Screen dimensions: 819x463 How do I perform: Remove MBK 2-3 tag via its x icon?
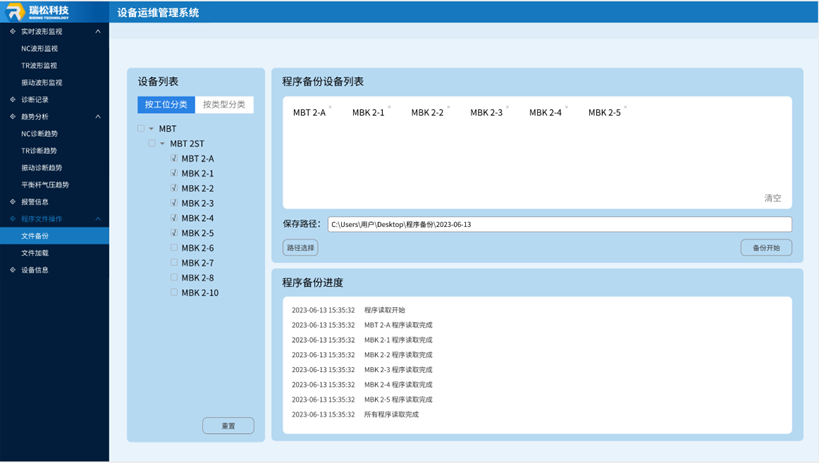click(507, 107)
